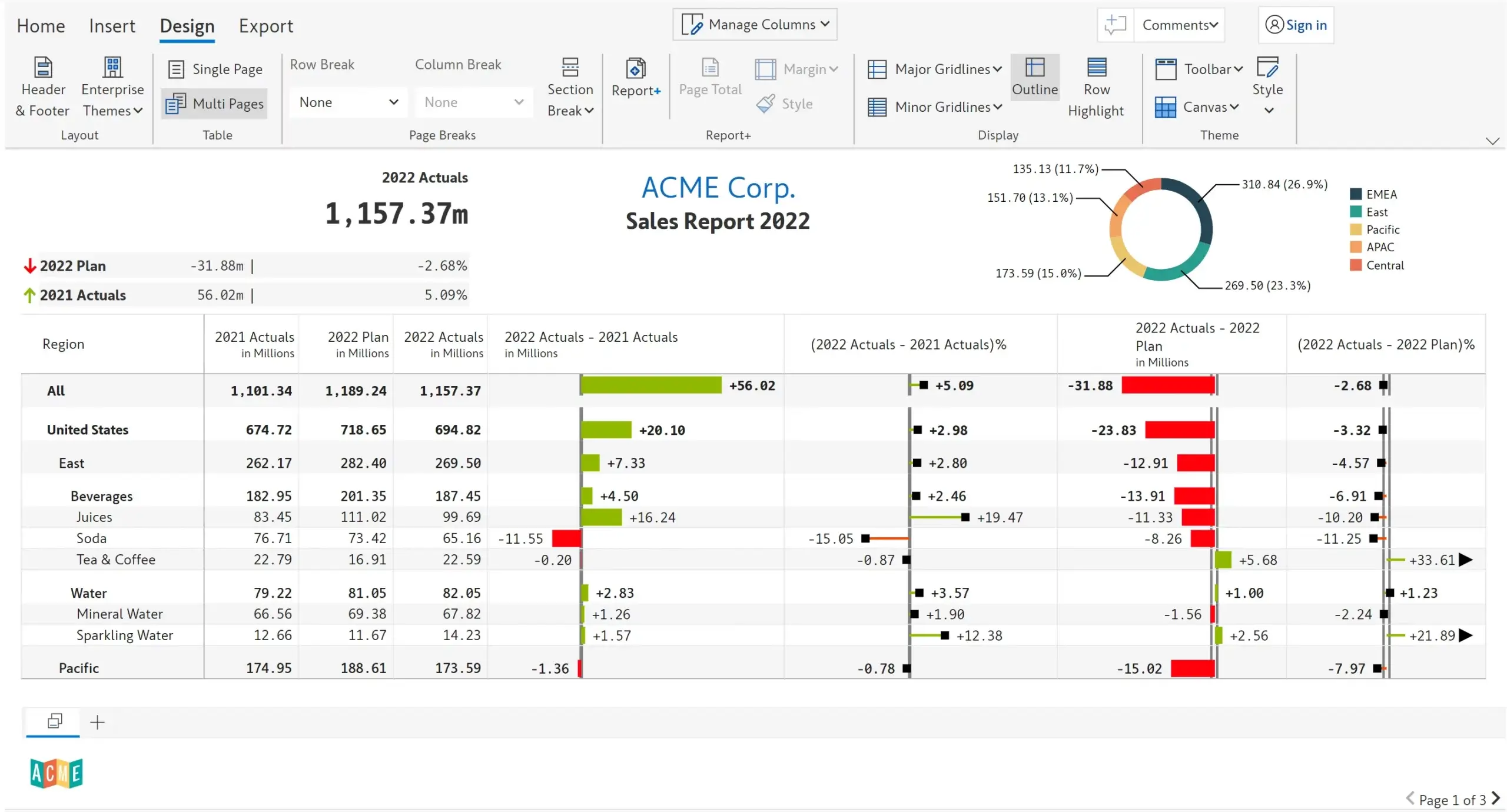Select Single Page table mode
Screen dimensions: 1507x812
[215, 69]
